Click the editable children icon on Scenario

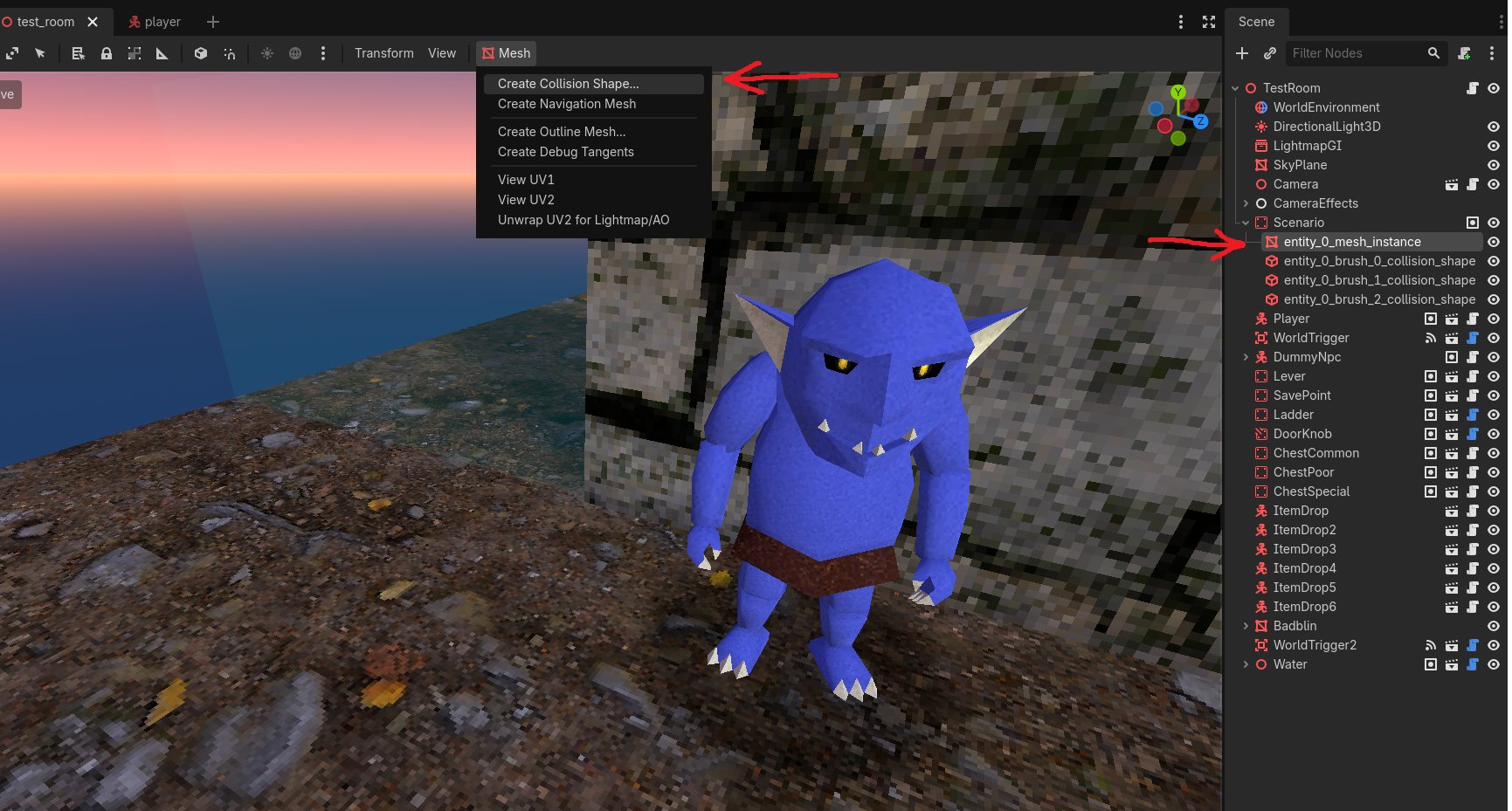tap(1473, 223)
